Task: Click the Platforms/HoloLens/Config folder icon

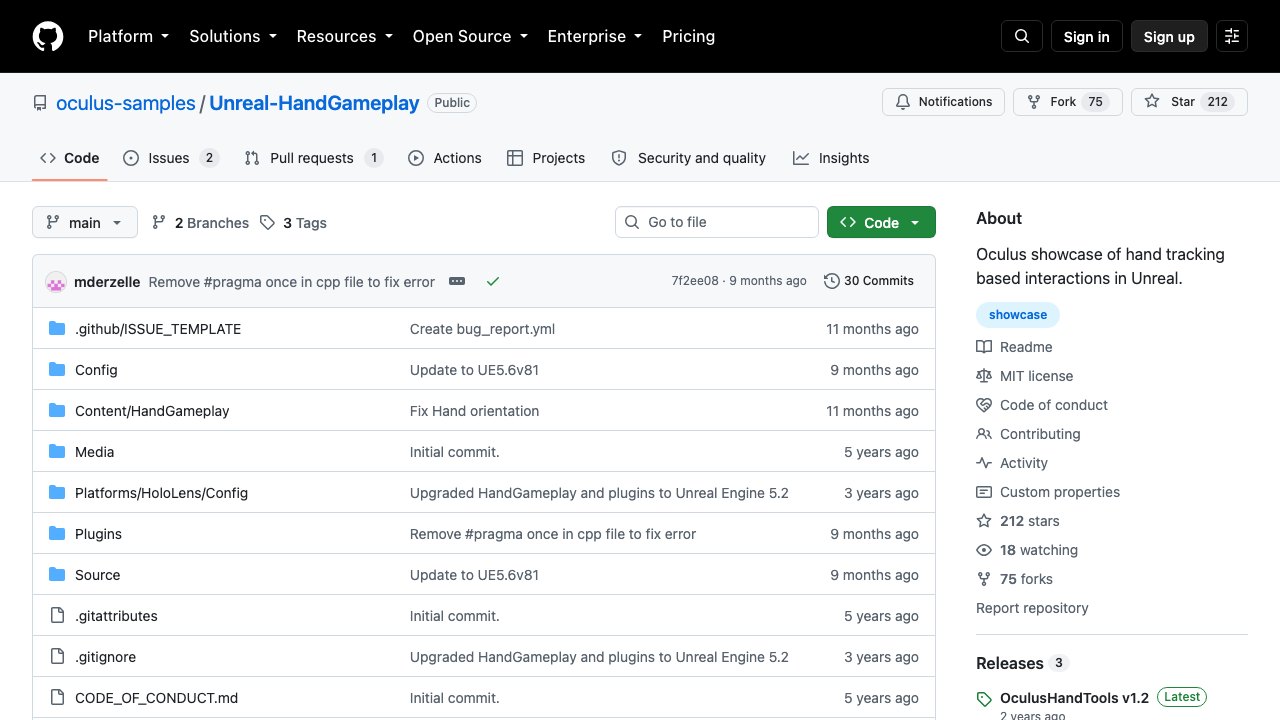Action: [57, 493]
